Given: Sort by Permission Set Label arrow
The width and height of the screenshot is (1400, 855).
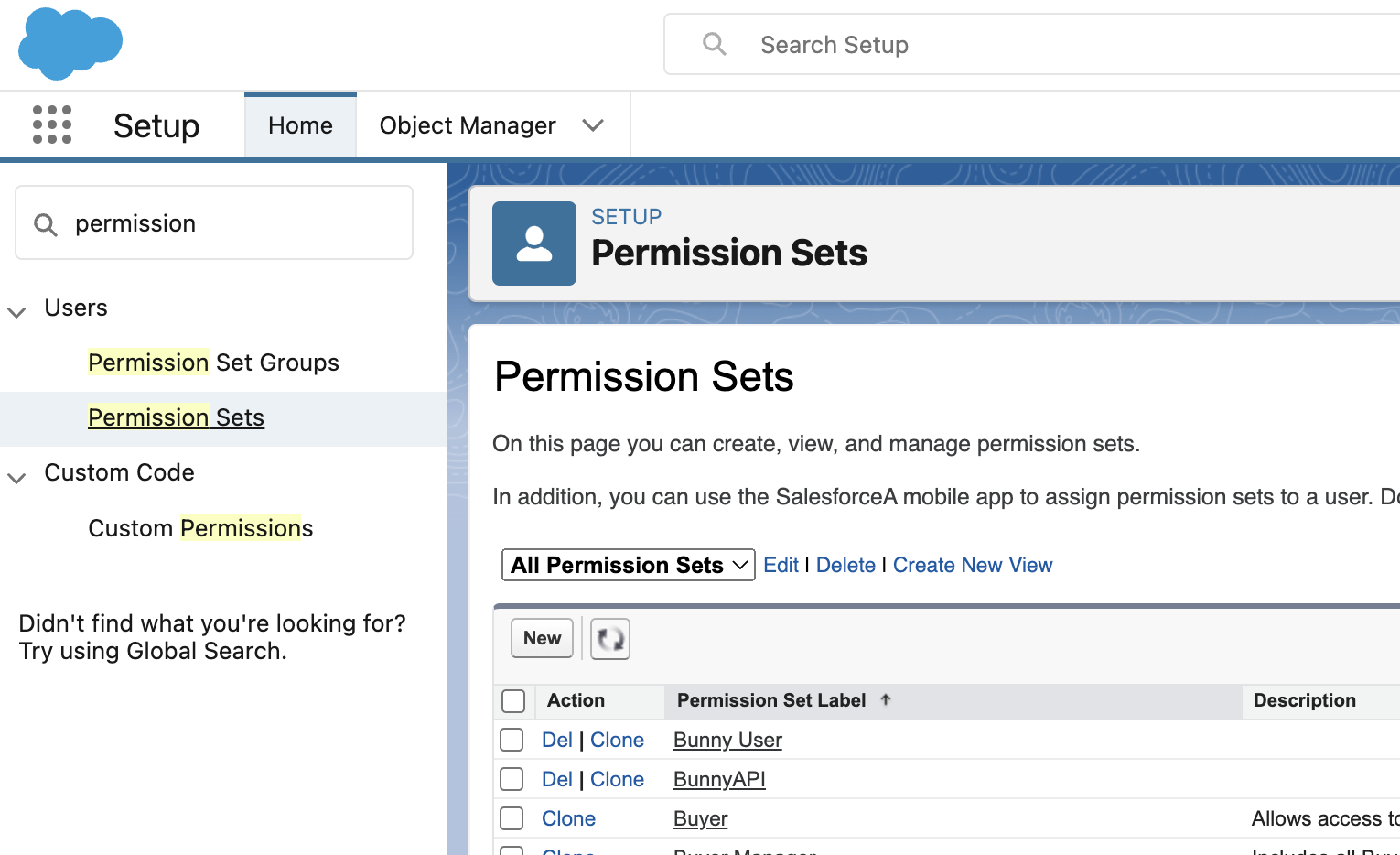Looking at the screenshot, I should 885,700.
